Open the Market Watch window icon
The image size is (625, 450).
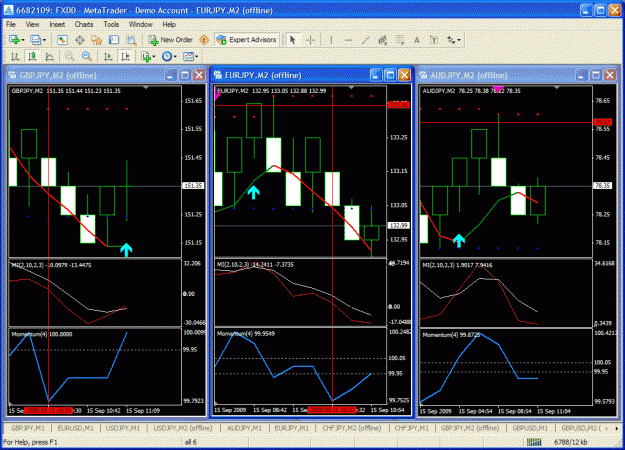(62, 40)
